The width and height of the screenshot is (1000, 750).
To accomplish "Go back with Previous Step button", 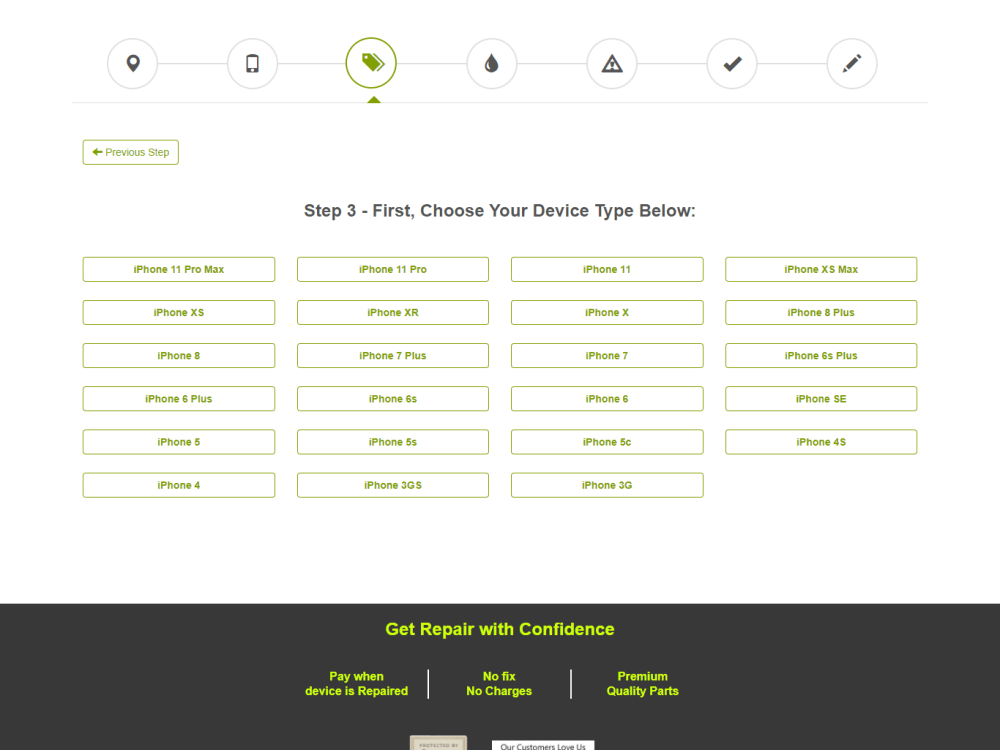I will [131, 152].
